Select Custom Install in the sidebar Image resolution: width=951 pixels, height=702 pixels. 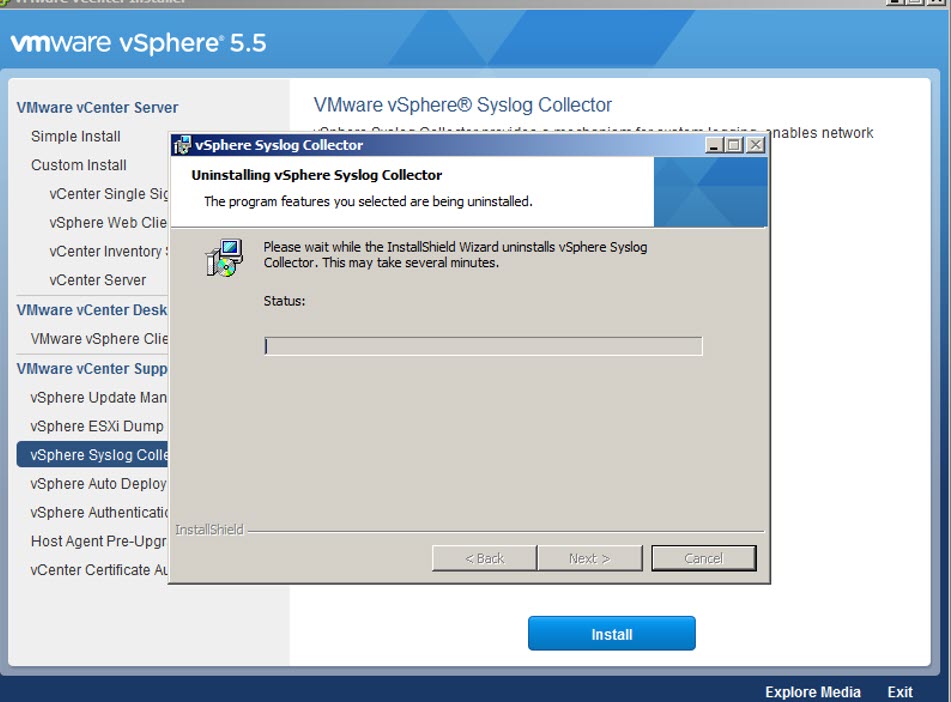pyautogui.click(x=79, y=165)
